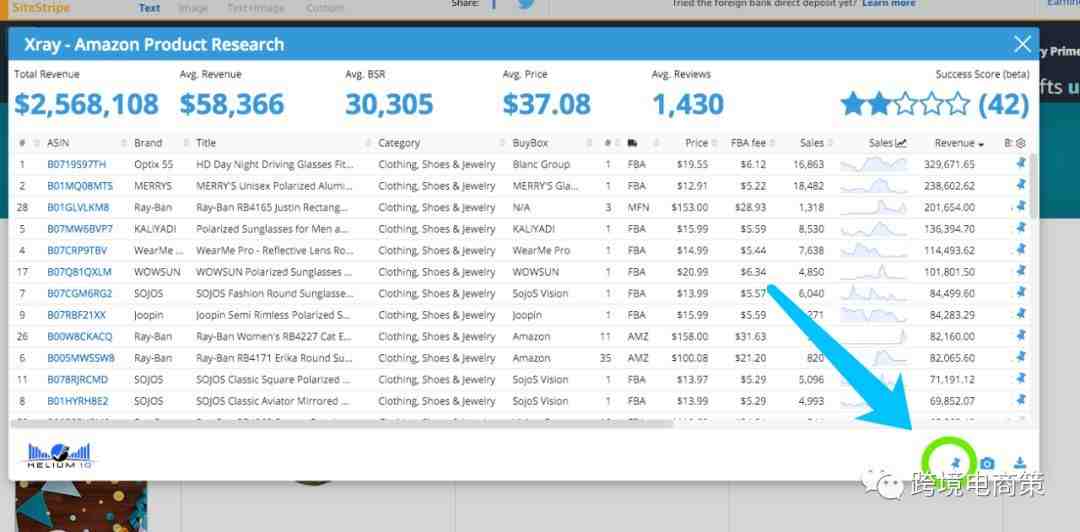Sort table by FBA fee column
The height and width of the screenshot is (532, 1080).
point(748,143)
